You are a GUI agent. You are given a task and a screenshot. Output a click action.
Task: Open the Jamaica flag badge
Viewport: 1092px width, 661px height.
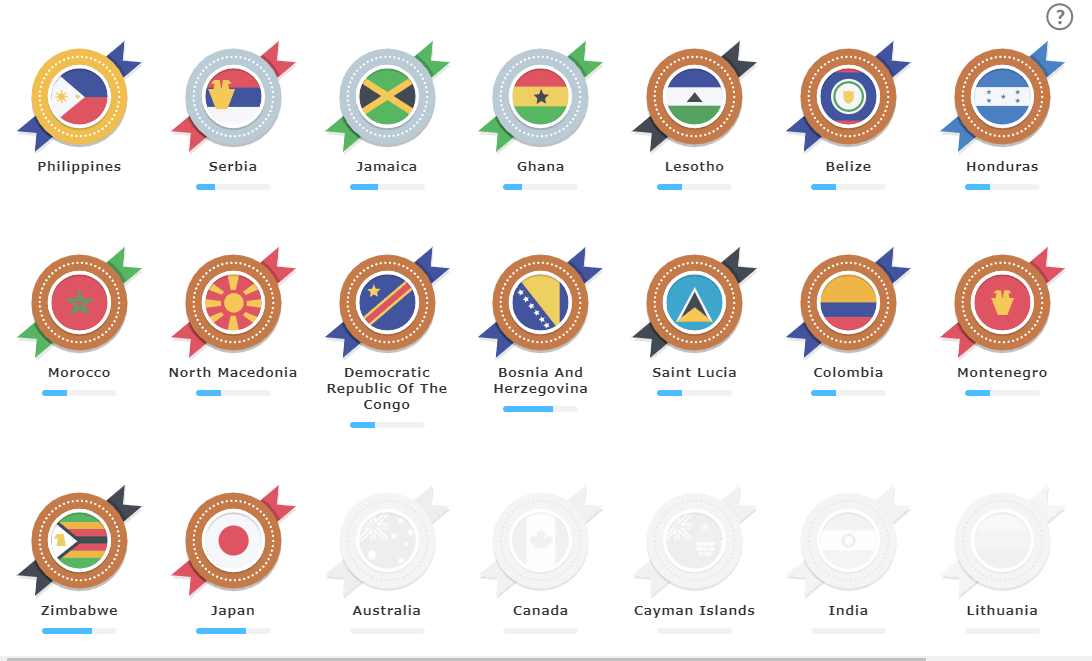click(x=387, y=97)
